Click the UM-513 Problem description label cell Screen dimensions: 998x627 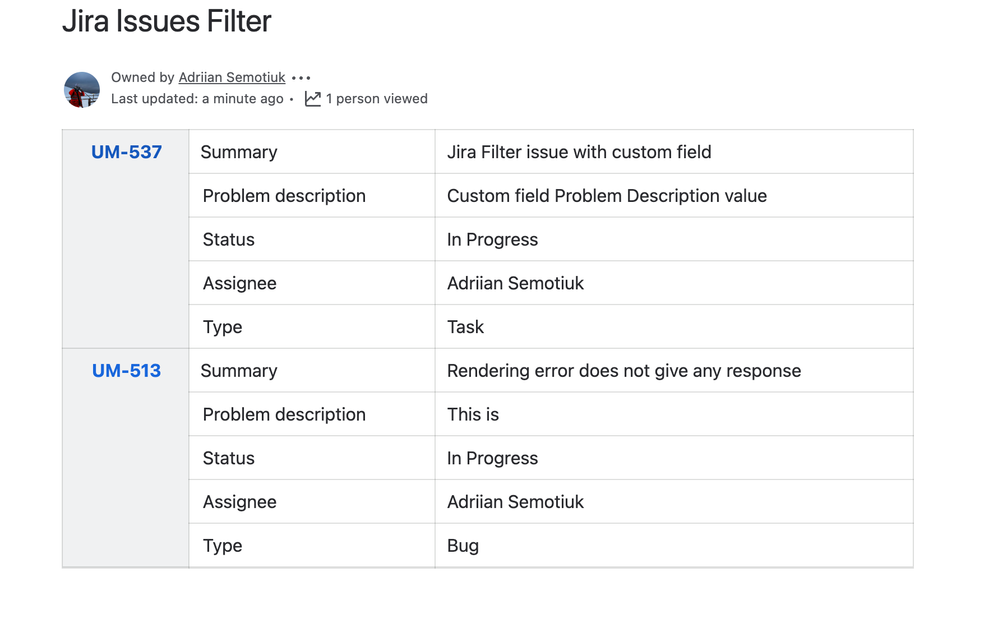(312, 414)
